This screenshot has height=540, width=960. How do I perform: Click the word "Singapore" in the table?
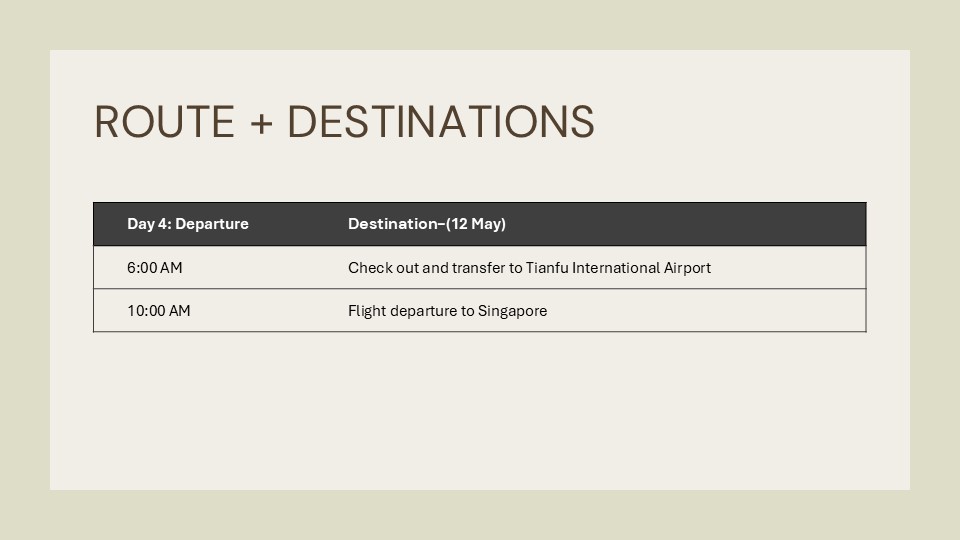512,311
